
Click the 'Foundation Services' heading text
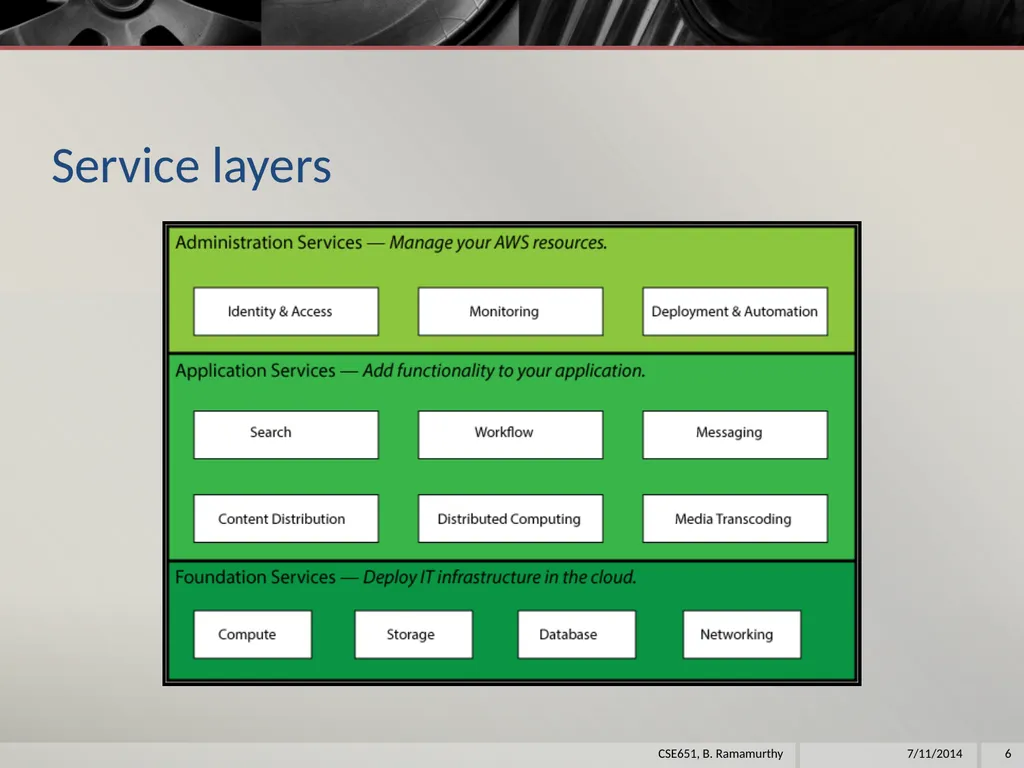point(255,577)
